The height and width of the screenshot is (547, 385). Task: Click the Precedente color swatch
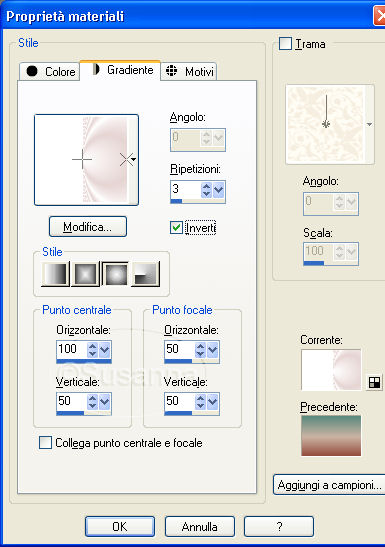coord(331,435)
